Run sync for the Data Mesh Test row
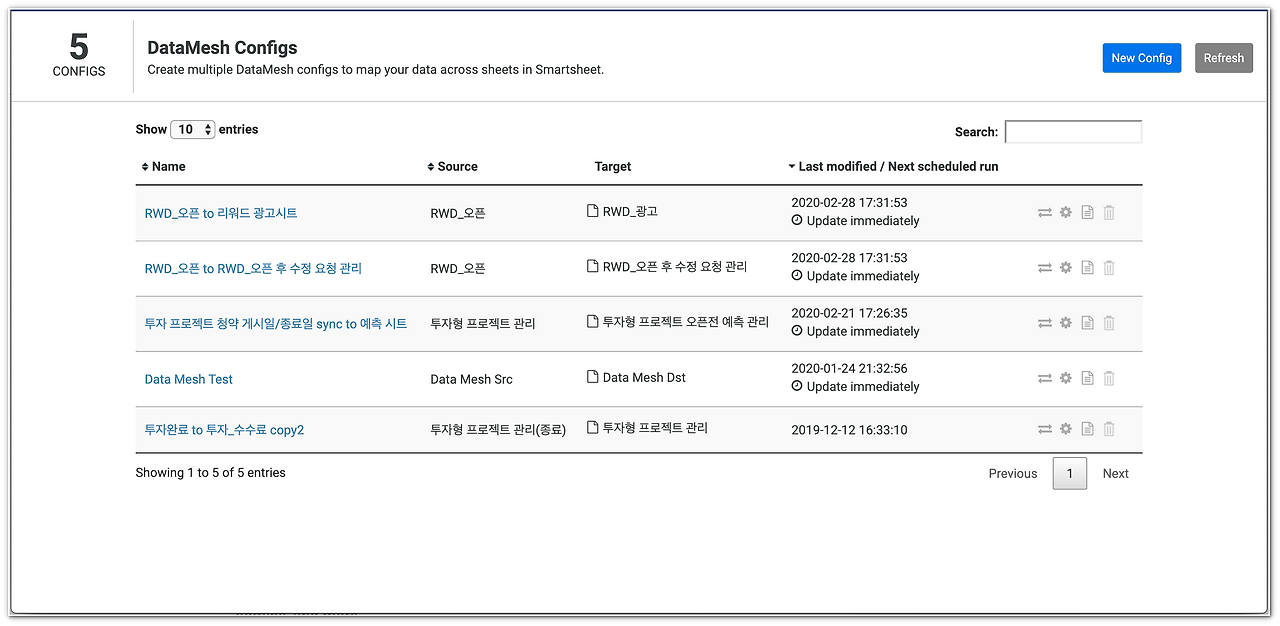The image size is (1280, 626). 1044,378
